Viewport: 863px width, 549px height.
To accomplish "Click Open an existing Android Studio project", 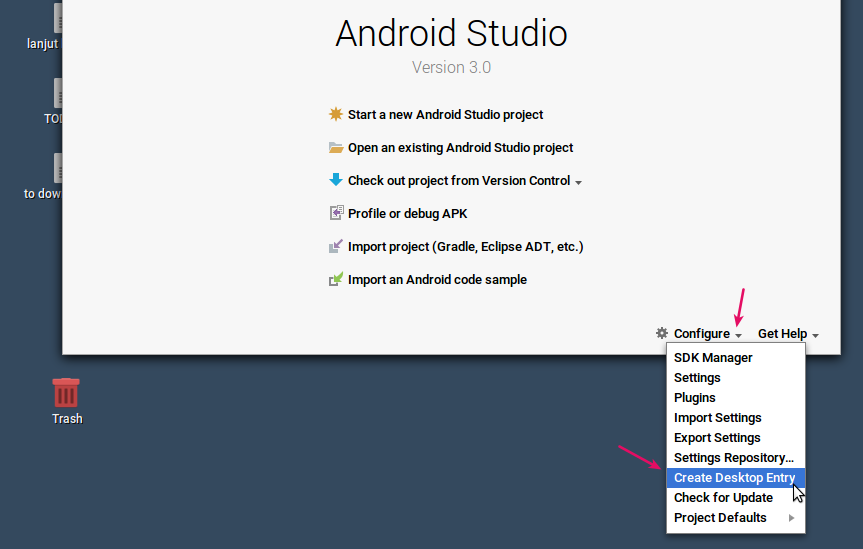I will 460,148.
